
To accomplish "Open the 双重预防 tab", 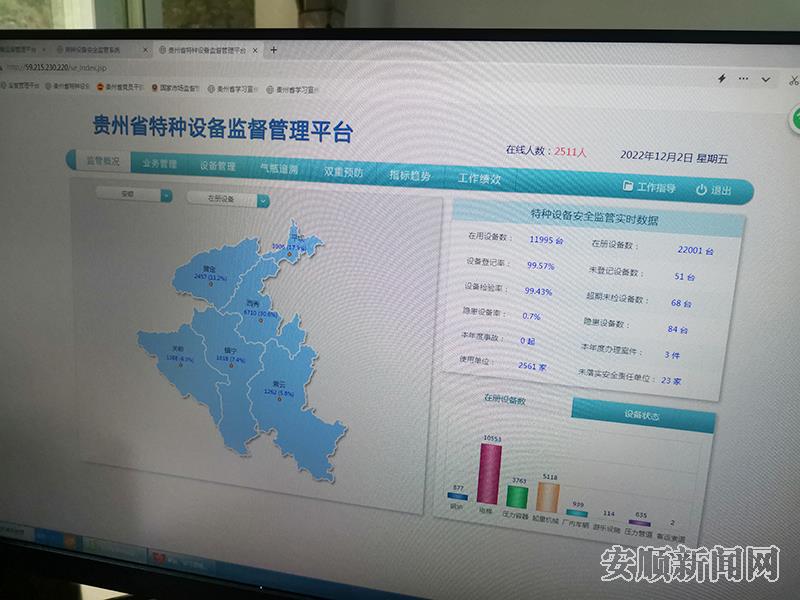I will (343, 172).
